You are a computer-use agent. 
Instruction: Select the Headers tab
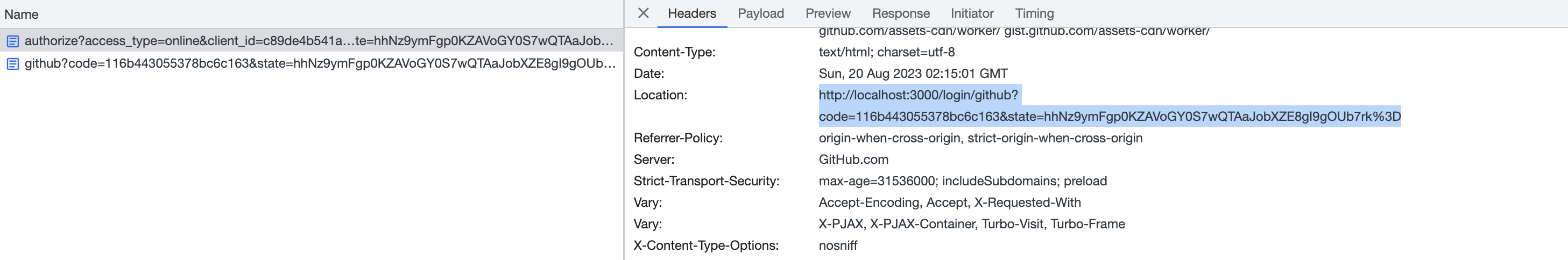tap(691, 13)
